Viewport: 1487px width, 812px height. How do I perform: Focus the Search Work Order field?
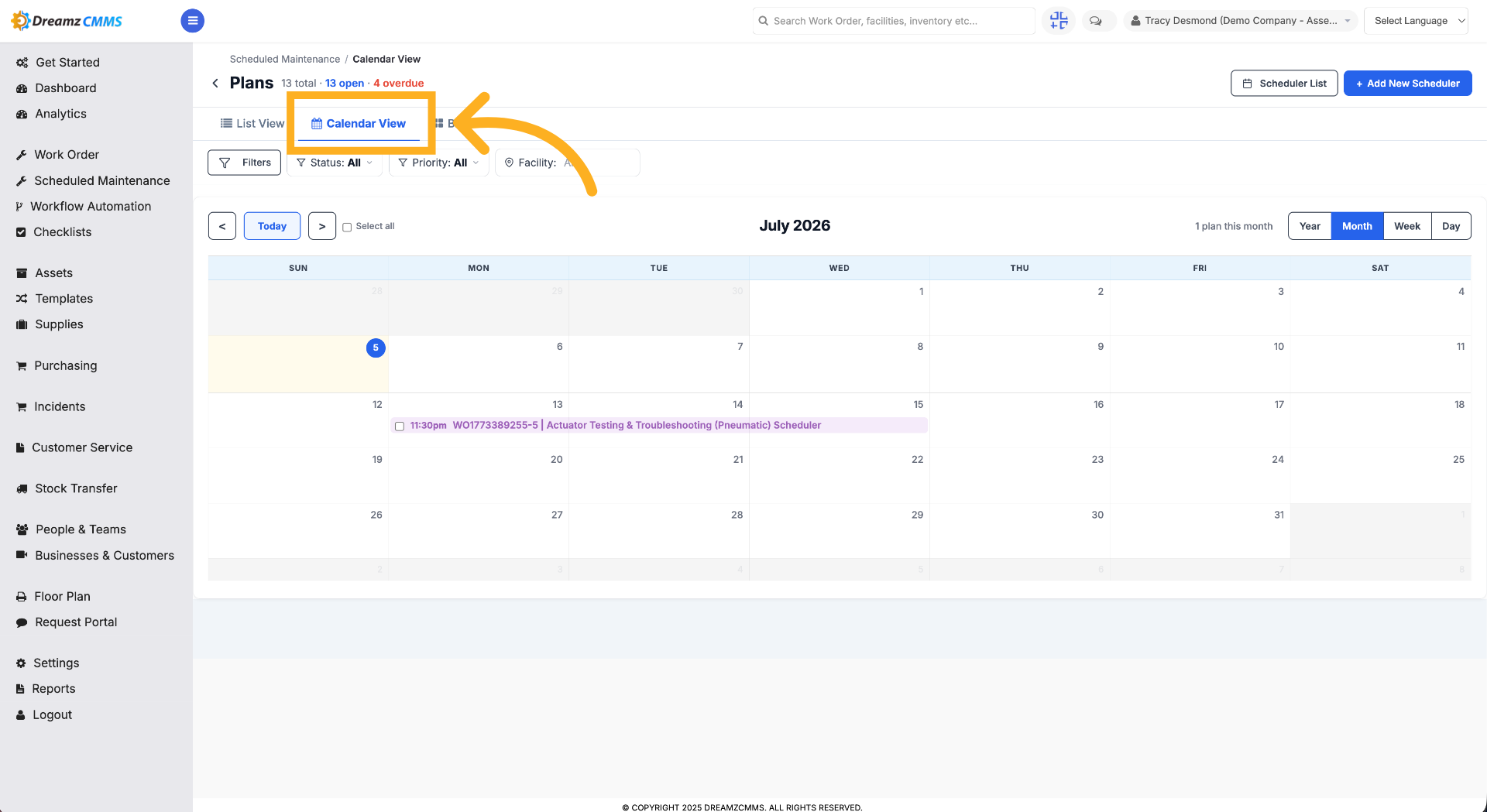pos(894,21)
